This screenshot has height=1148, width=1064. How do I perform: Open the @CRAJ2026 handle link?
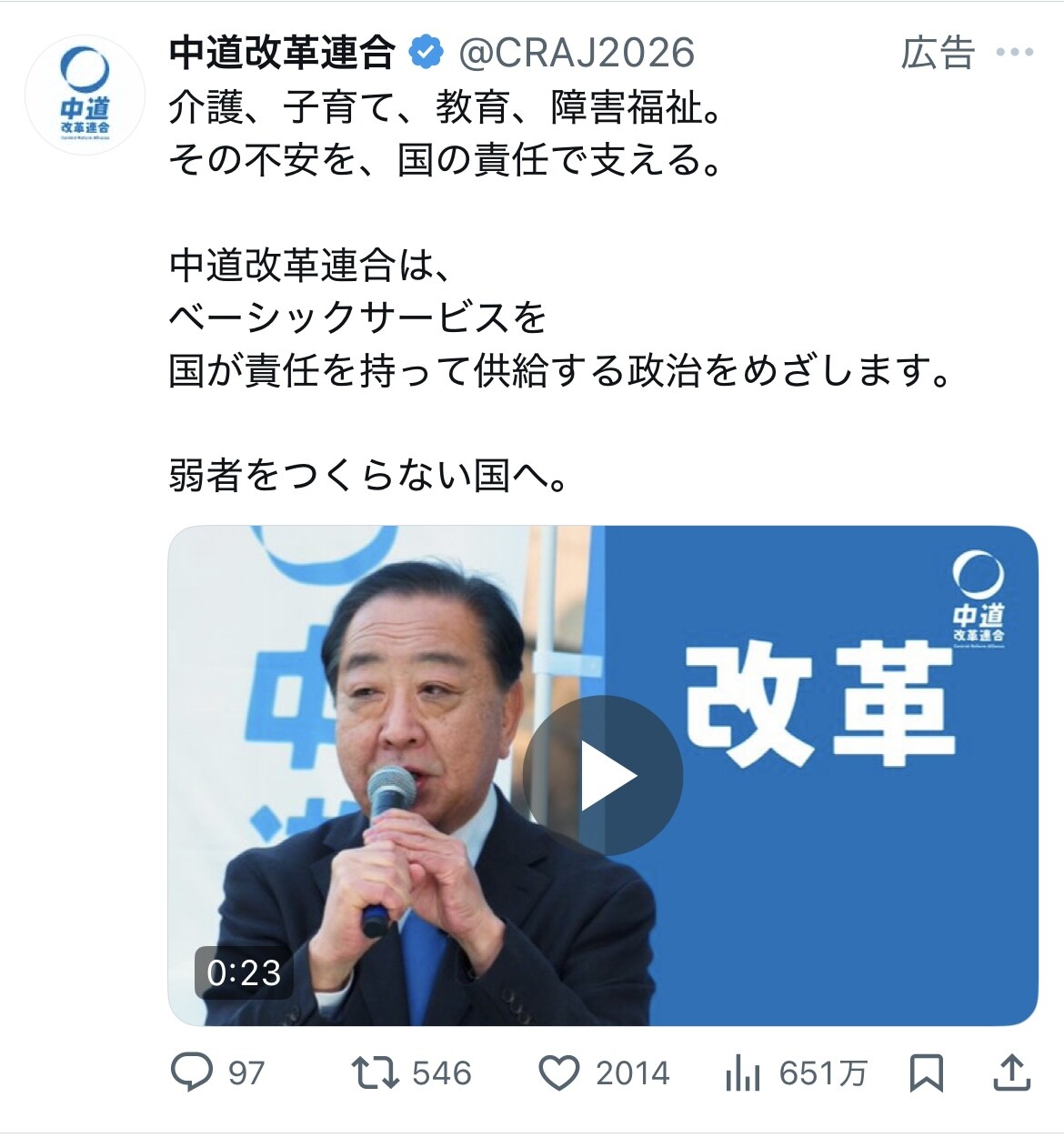(x=577, y=53)
